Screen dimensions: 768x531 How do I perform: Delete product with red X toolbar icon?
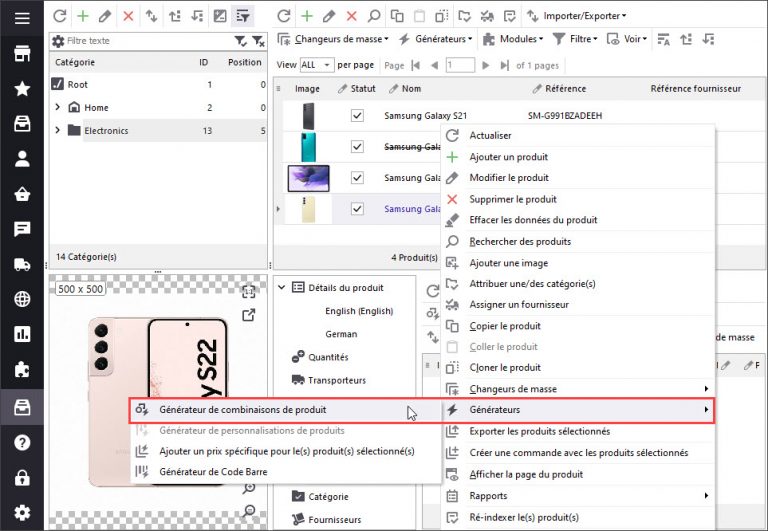(x=352, y=16)
